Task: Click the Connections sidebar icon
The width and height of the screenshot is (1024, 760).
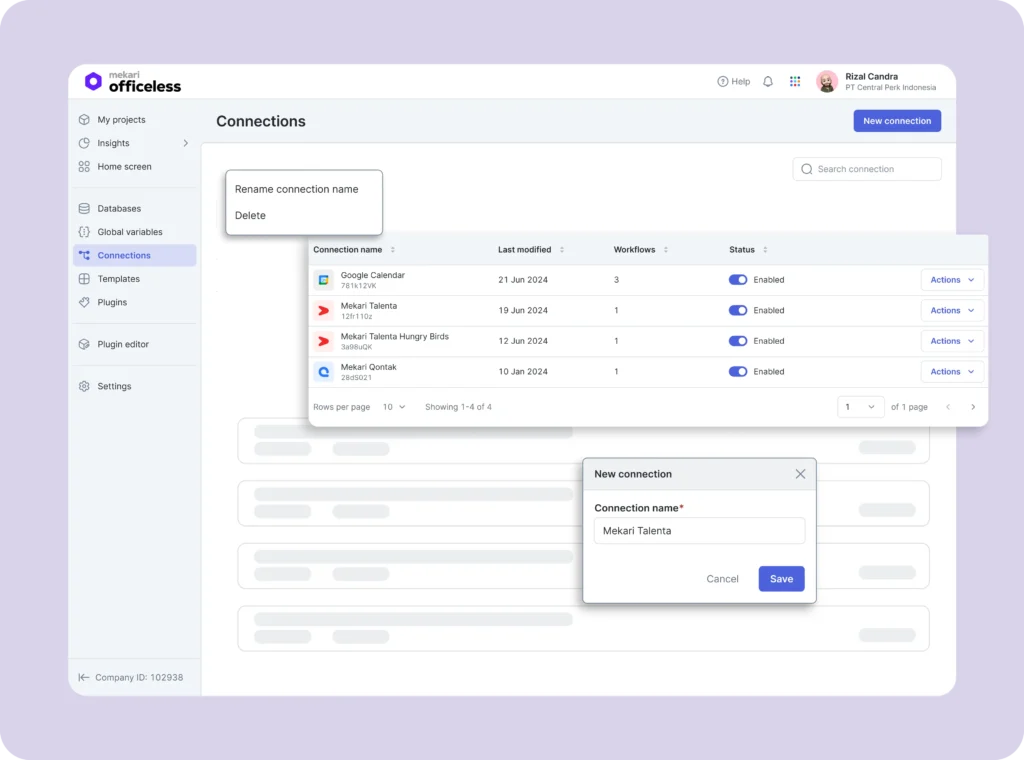Action: click(84, 255)
